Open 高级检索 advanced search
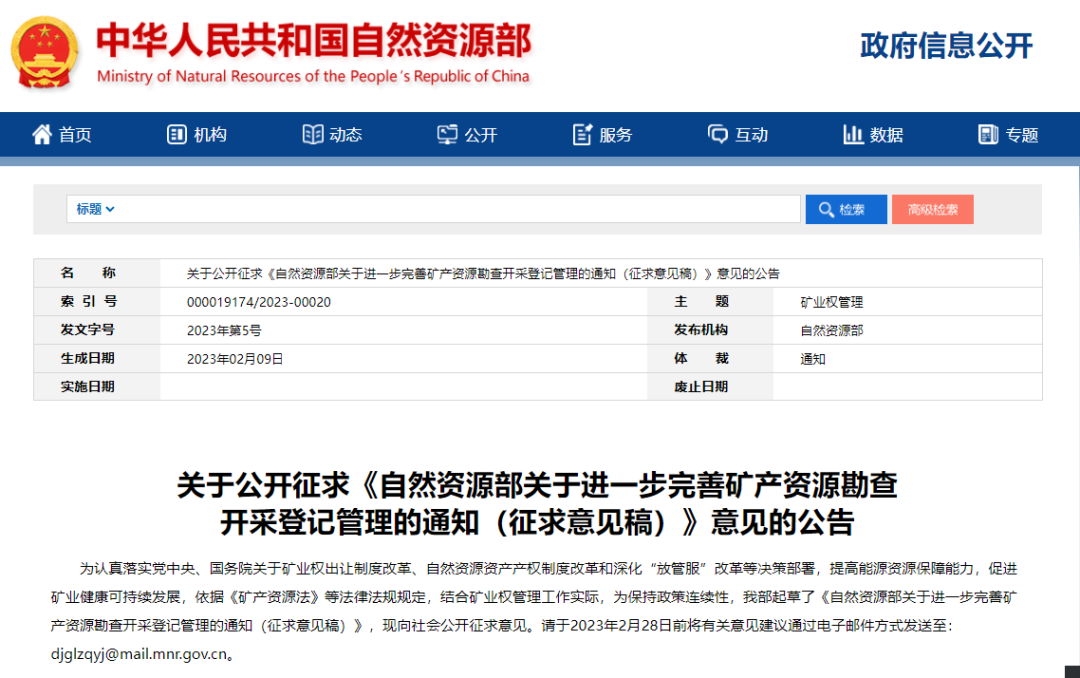This screenshot has height=678, width=1080. (932, 209)
